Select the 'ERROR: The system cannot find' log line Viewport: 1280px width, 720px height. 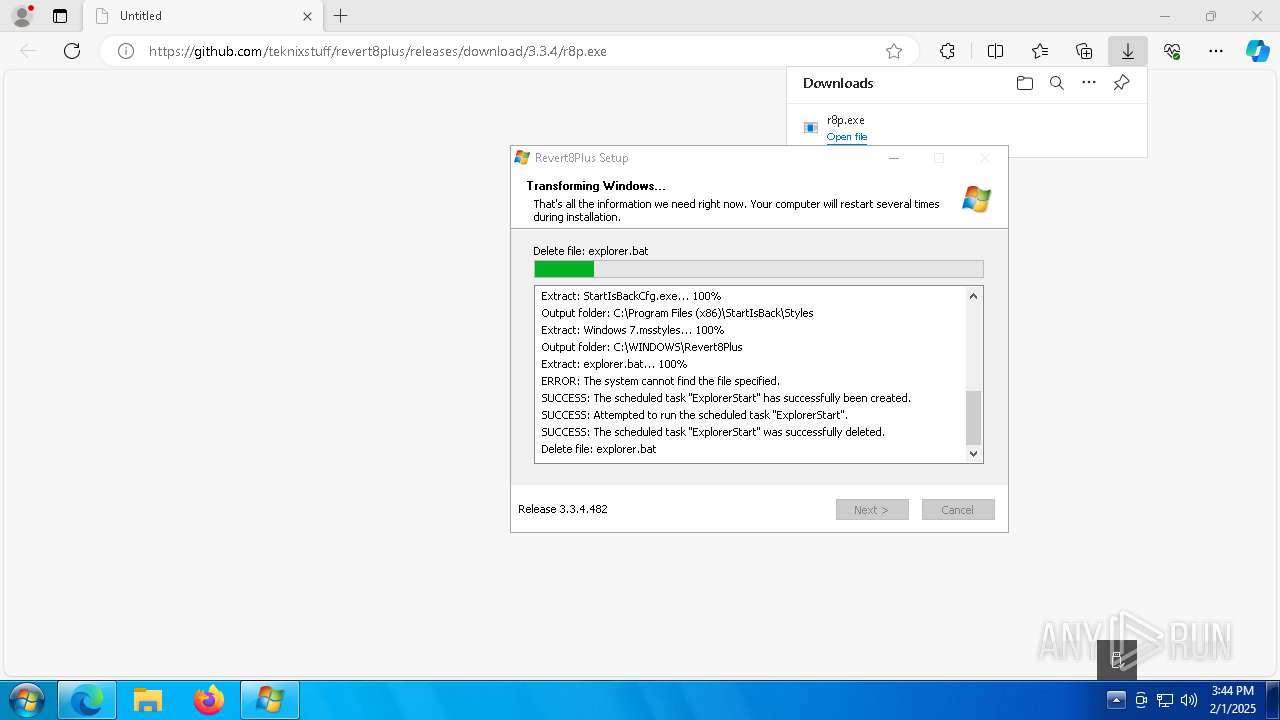click(x=660, y=381)
